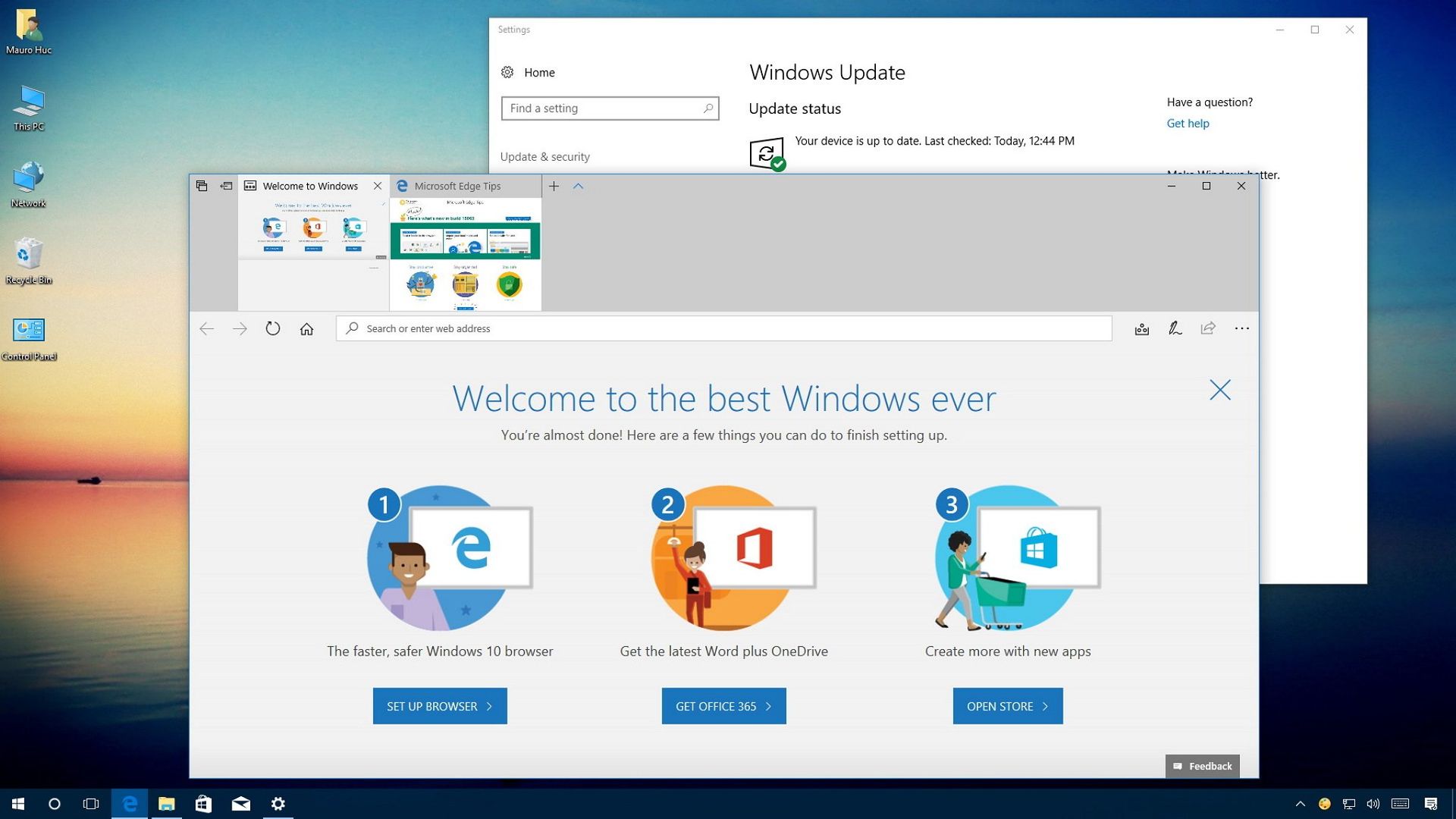
Task: Open a new tab in Edge
Action: tap(554, 186)
